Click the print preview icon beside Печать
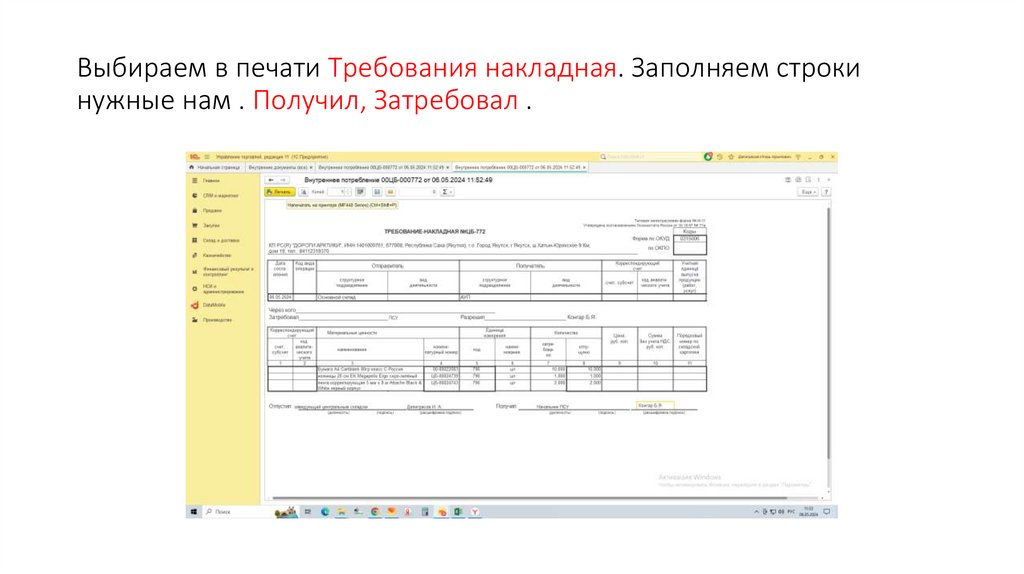The width and height of the screenshot is (1024, 574). click(x=304, y=192)
